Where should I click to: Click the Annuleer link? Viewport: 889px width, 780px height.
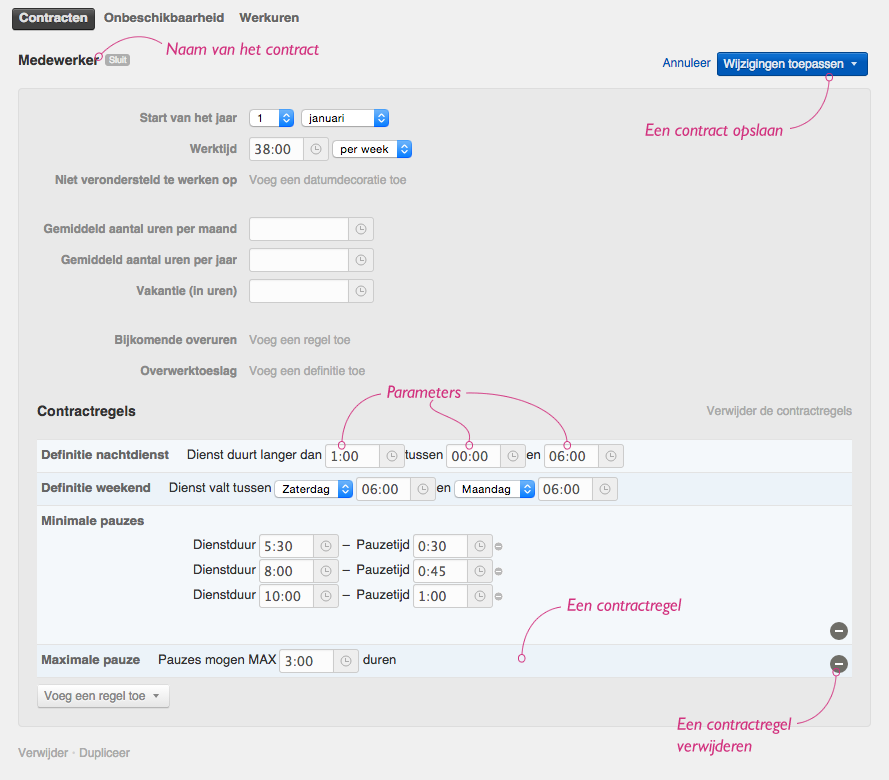coord(686,63)
